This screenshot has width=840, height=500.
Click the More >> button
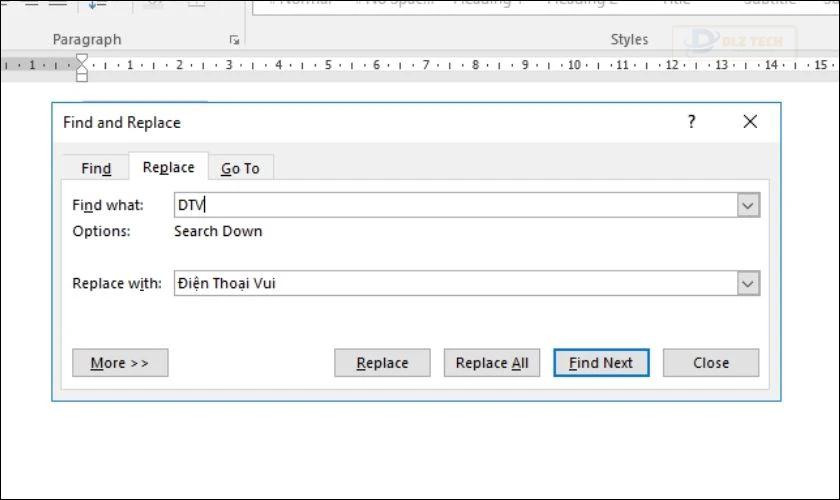pyautogui.click(x=120, y=363)
